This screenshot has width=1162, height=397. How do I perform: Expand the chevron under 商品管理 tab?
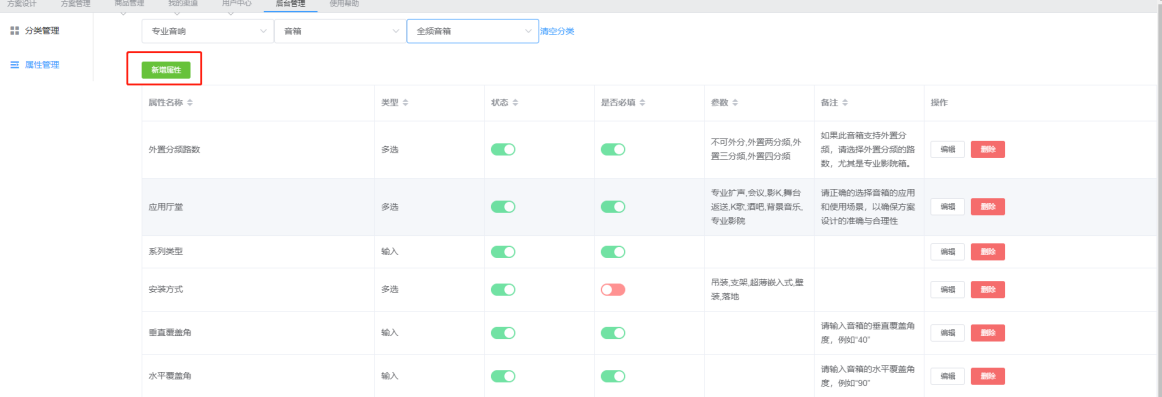(123, 14)
